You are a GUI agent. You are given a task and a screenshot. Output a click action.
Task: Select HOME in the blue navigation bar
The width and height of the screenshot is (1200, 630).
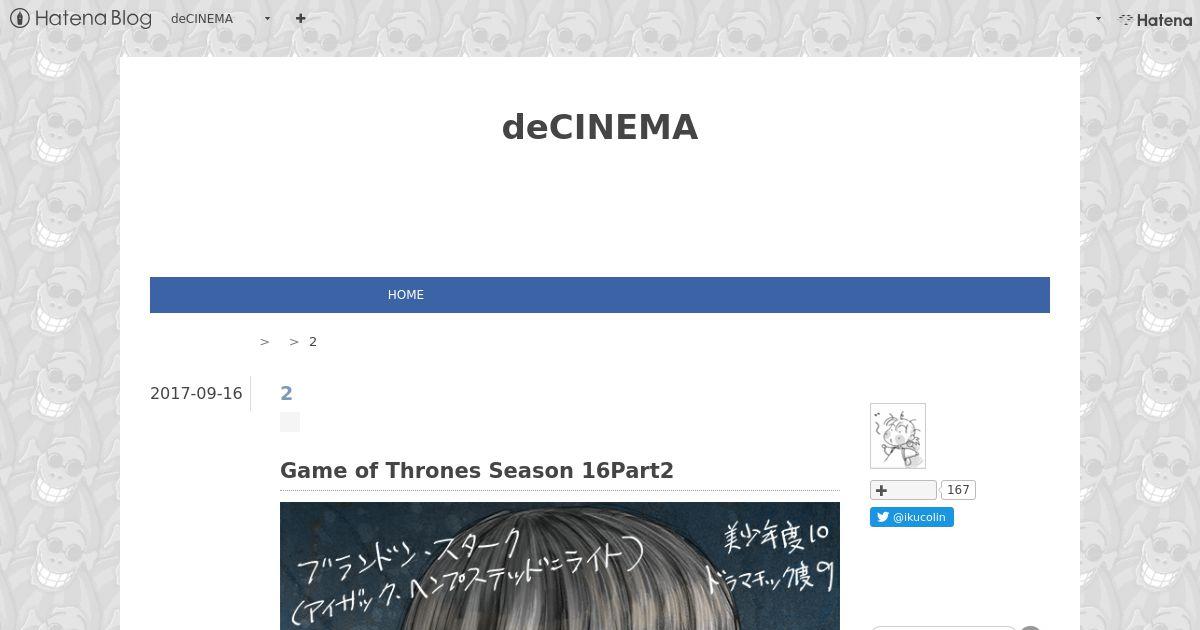406,295
